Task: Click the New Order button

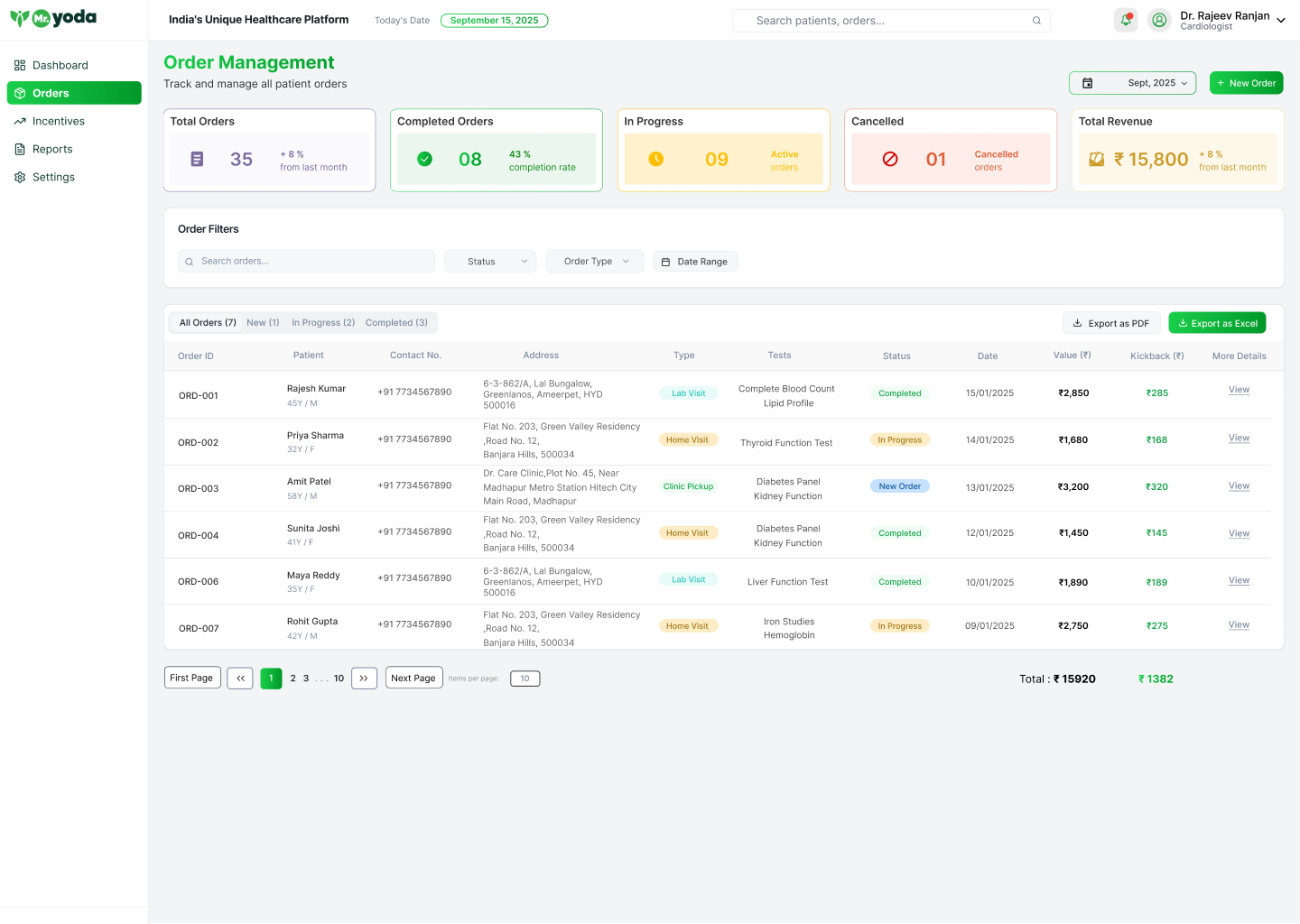Action: 1246,83
